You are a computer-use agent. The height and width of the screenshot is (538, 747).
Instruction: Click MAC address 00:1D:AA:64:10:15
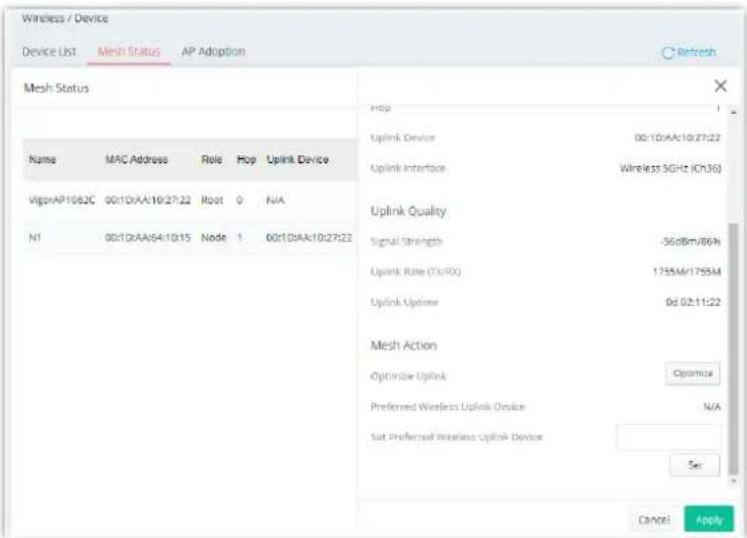click(x=148, y=237)
